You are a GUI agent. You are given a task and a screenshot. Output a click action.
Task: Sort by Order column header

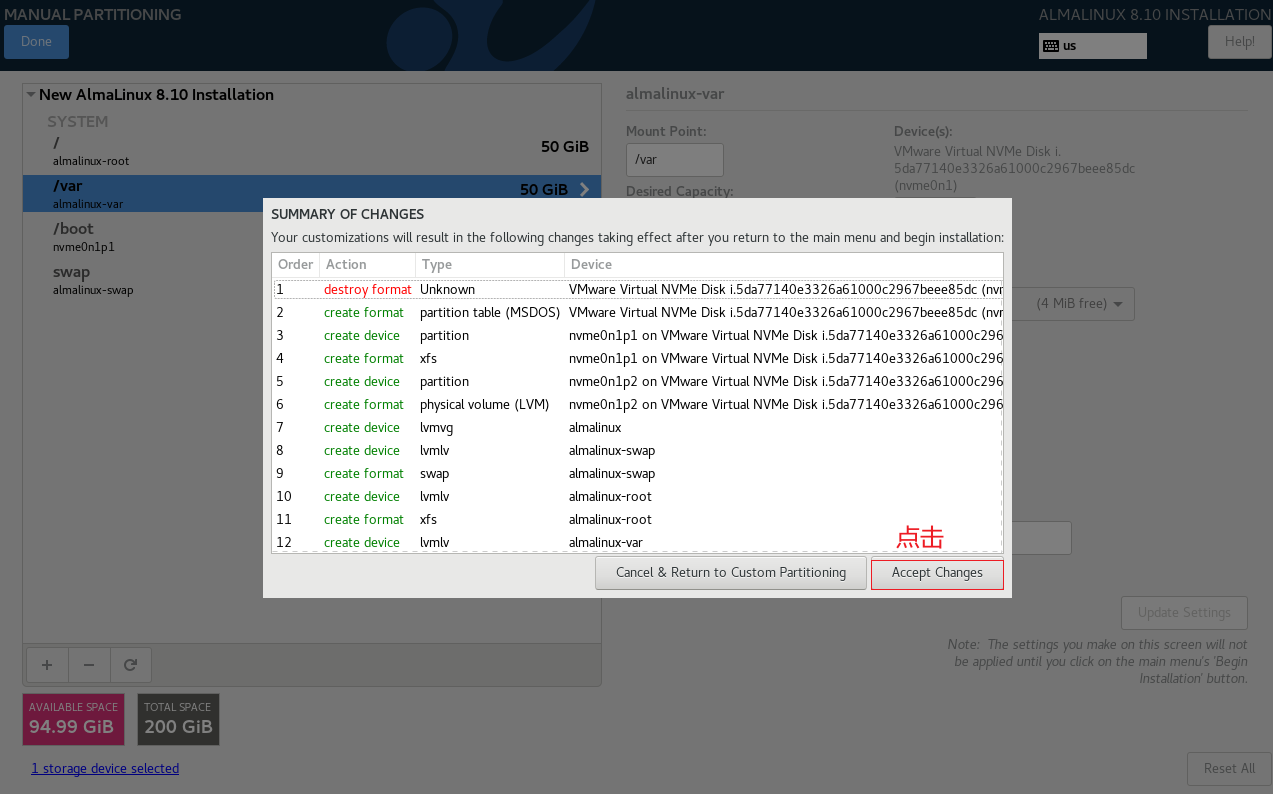[296, 265]
